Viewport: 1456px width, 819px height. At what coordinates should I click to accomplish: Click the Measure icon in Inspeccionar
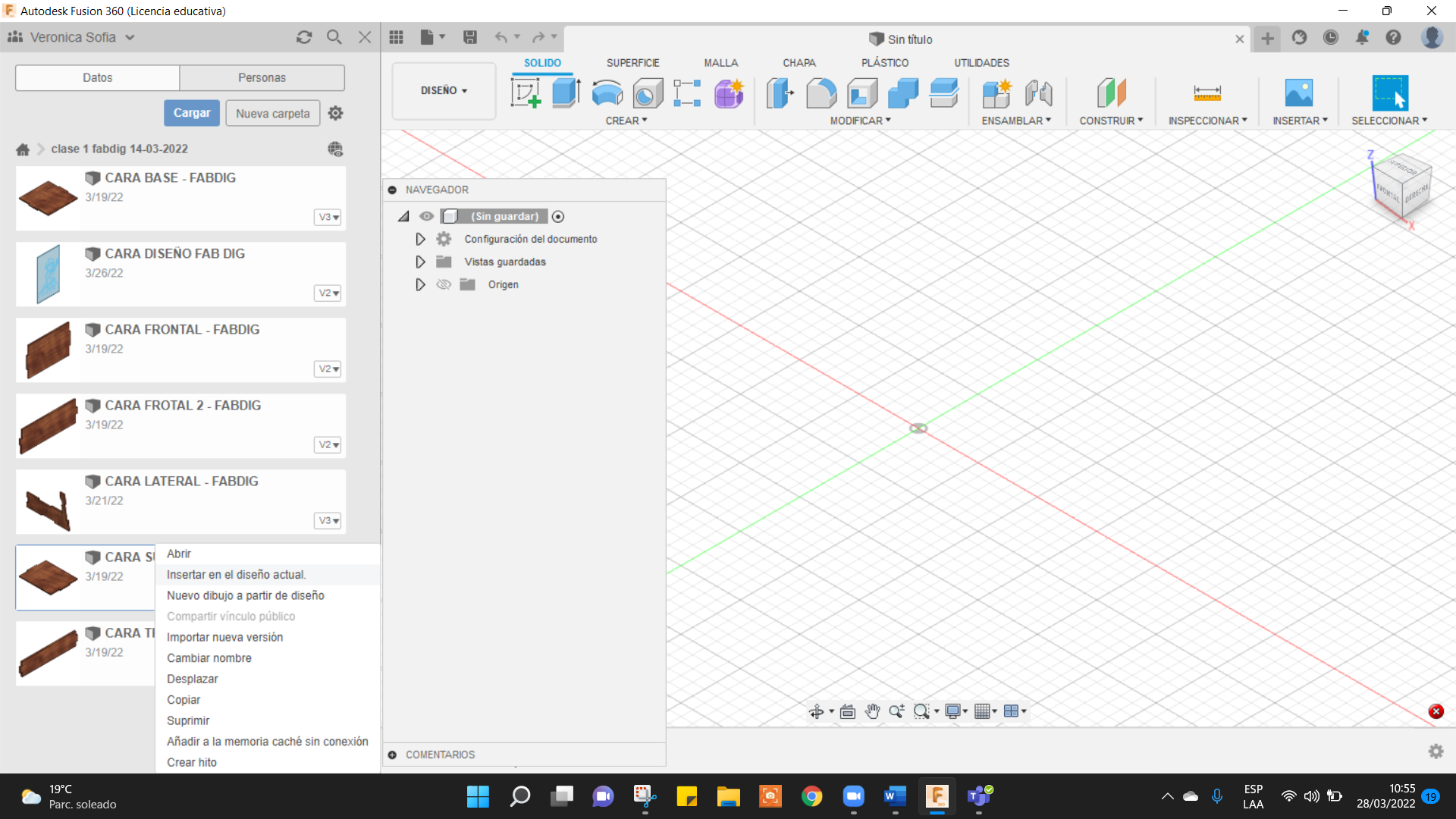pyautogui.click(x=1207, y=93)
